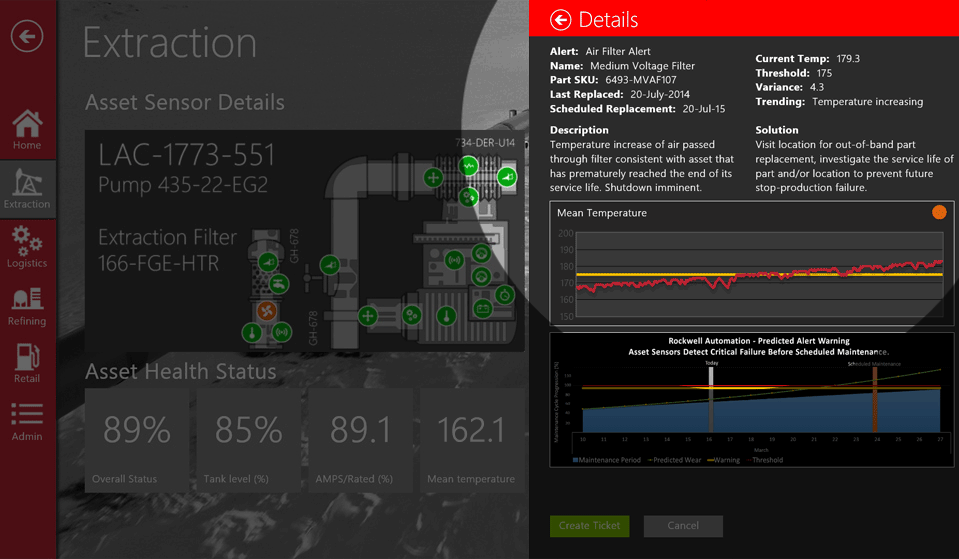The width and height of the screenshot is (959, 559).
Task: Select the 89% Overall Status tile
Action: click(138, 440)
